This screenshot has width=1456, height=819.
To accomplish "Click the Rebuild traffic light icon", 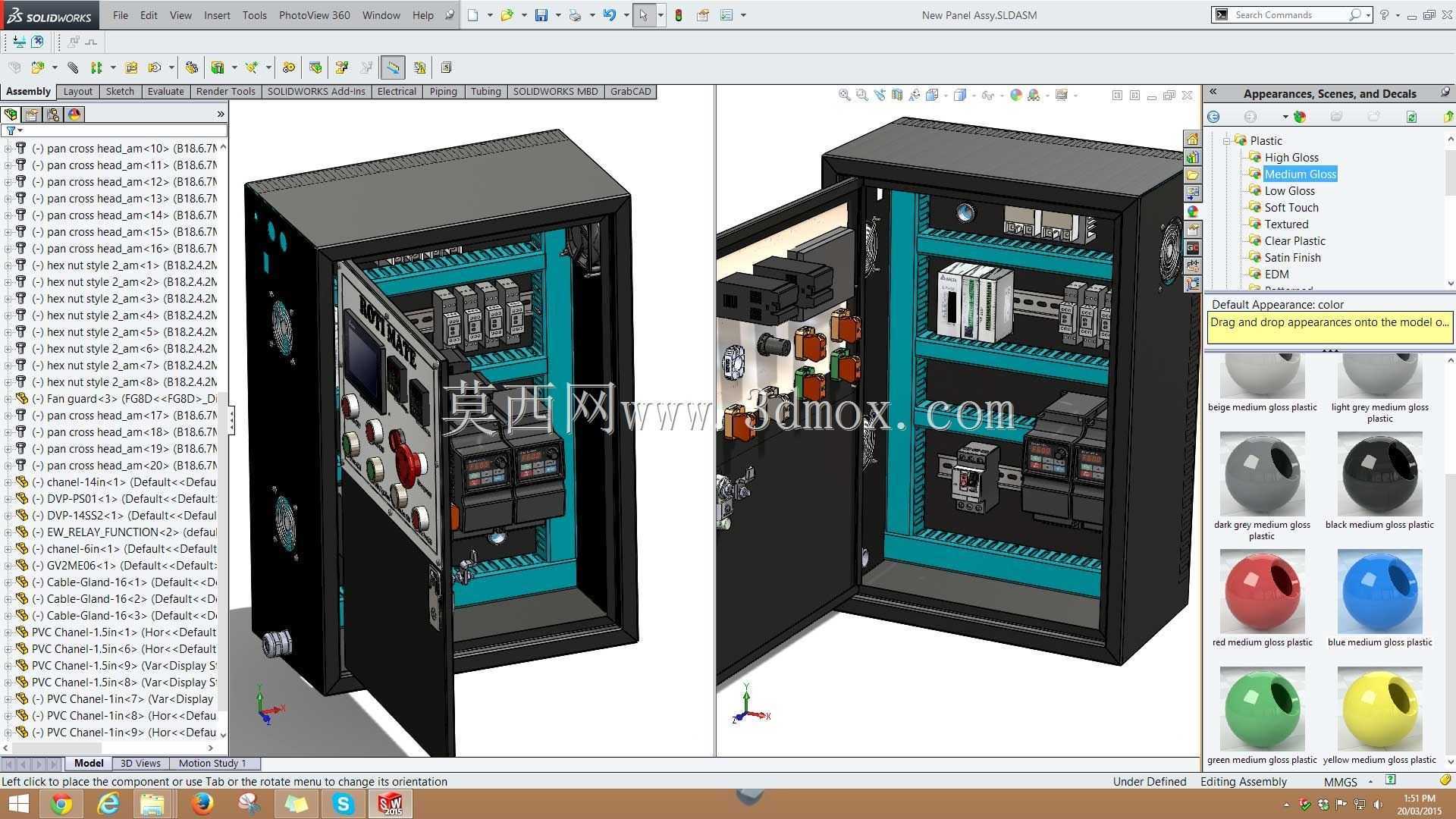I will coord(679,15).
